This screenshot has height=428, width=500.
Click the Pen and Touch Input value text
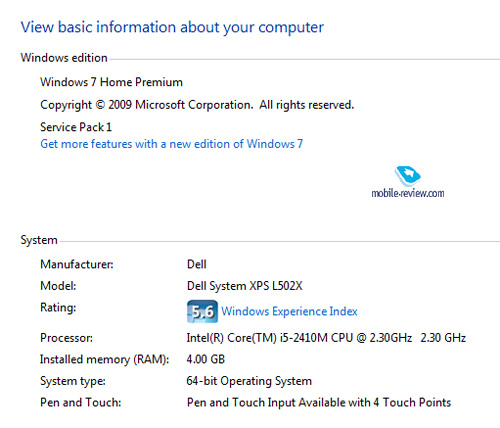pos(319,403)
